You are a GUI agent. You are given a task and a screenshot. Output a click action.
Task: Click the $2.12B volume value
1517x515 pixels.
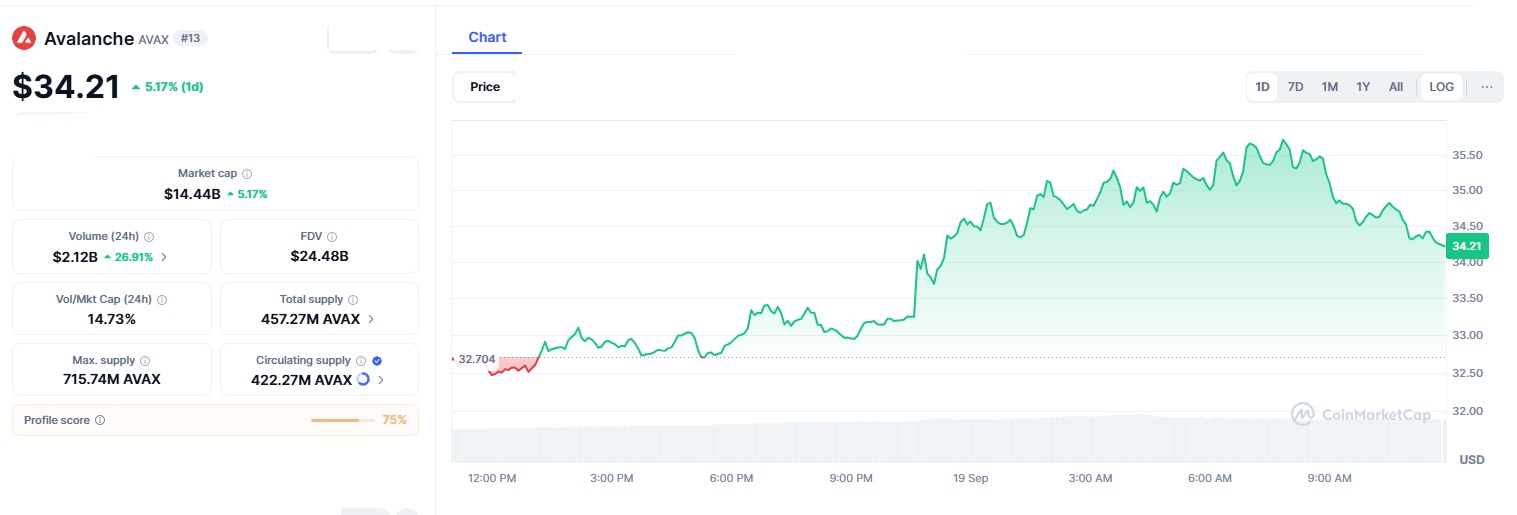pos(75,257)
